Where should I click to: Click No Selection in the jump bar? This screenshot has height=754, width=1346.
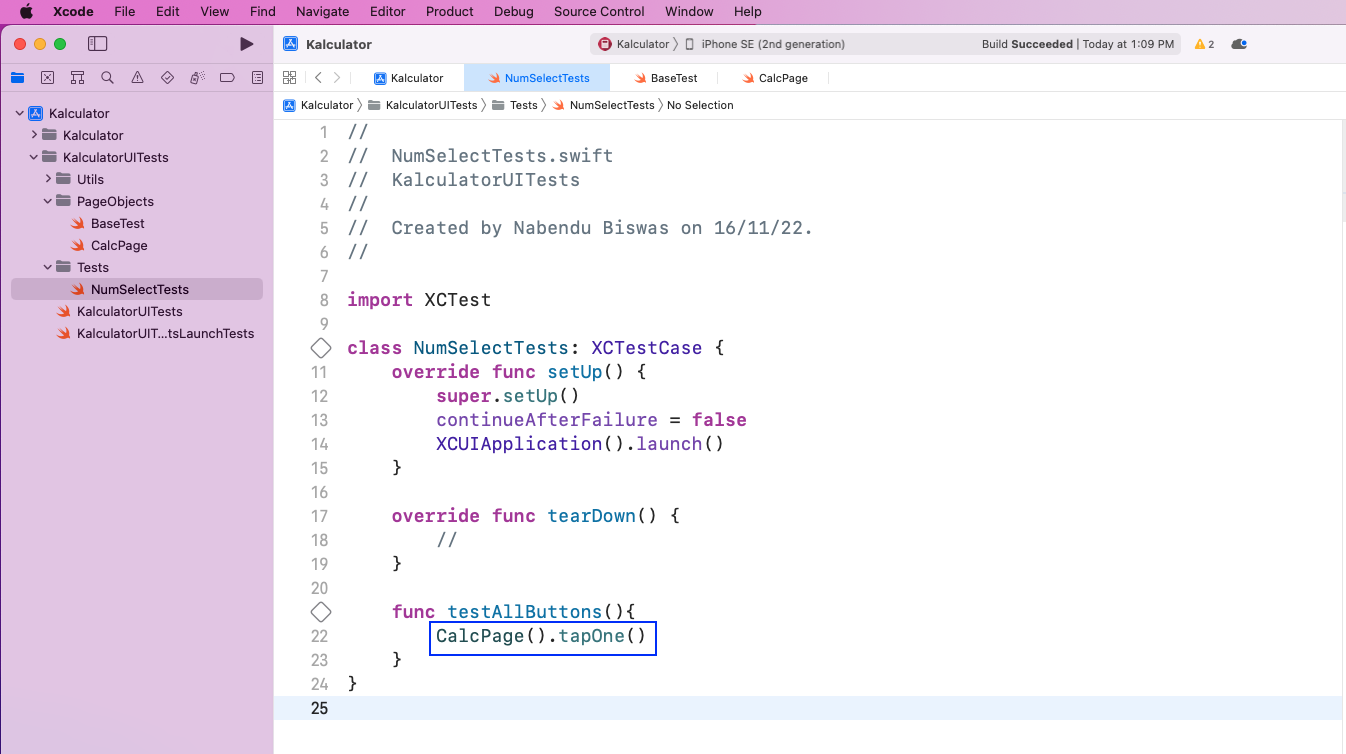click(x=700, y=105)
